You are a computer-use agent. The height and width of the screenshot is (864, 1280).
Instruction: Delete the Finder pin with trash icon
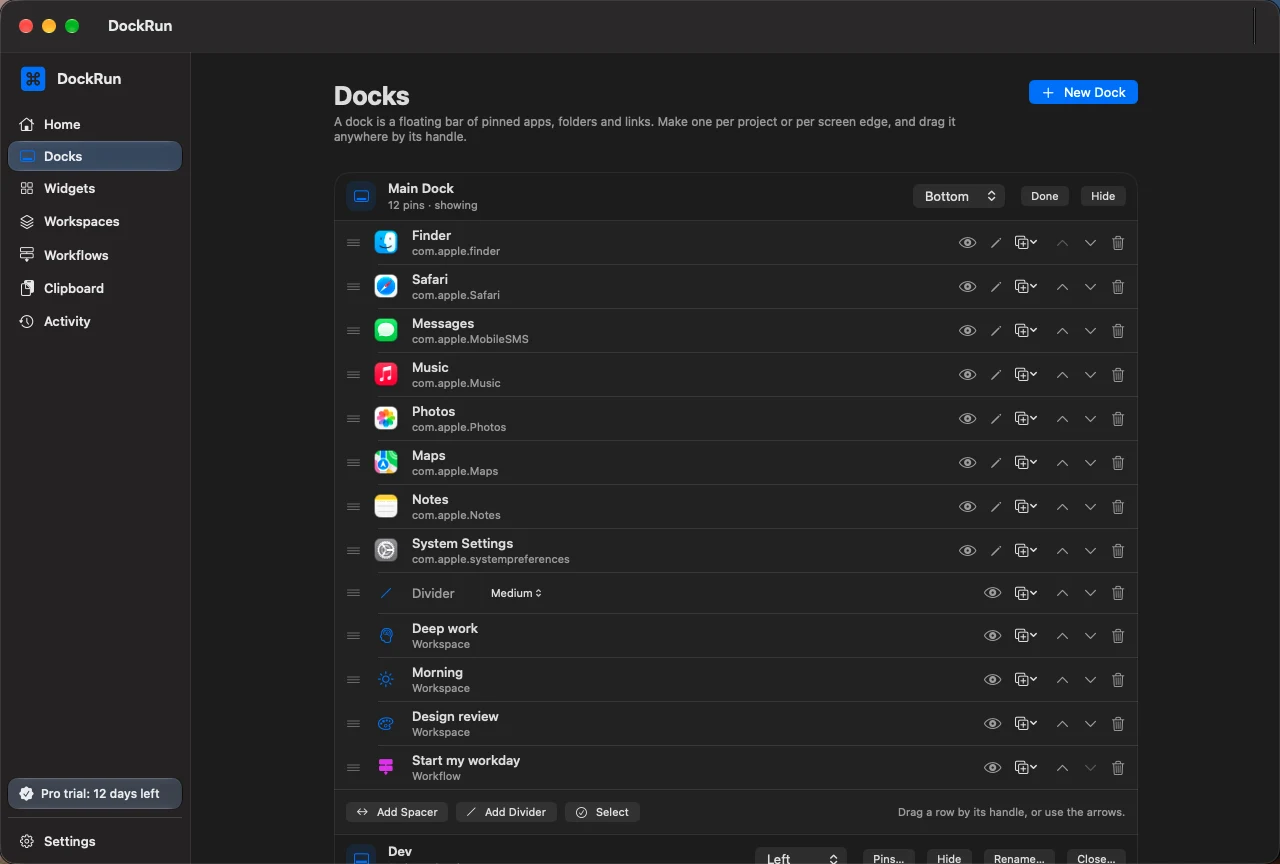pyautogui.click(x=1118, y=243)
